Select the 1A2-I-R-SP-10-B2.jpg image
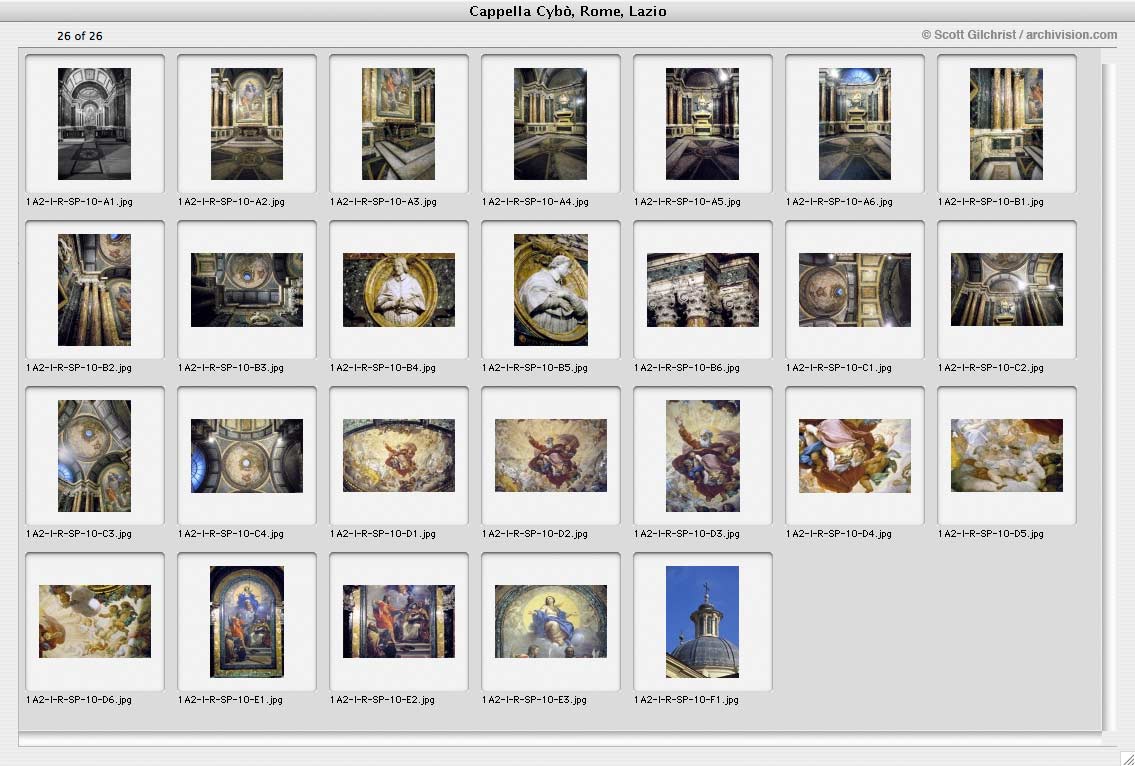1135x766 pixels. (94, 290)
